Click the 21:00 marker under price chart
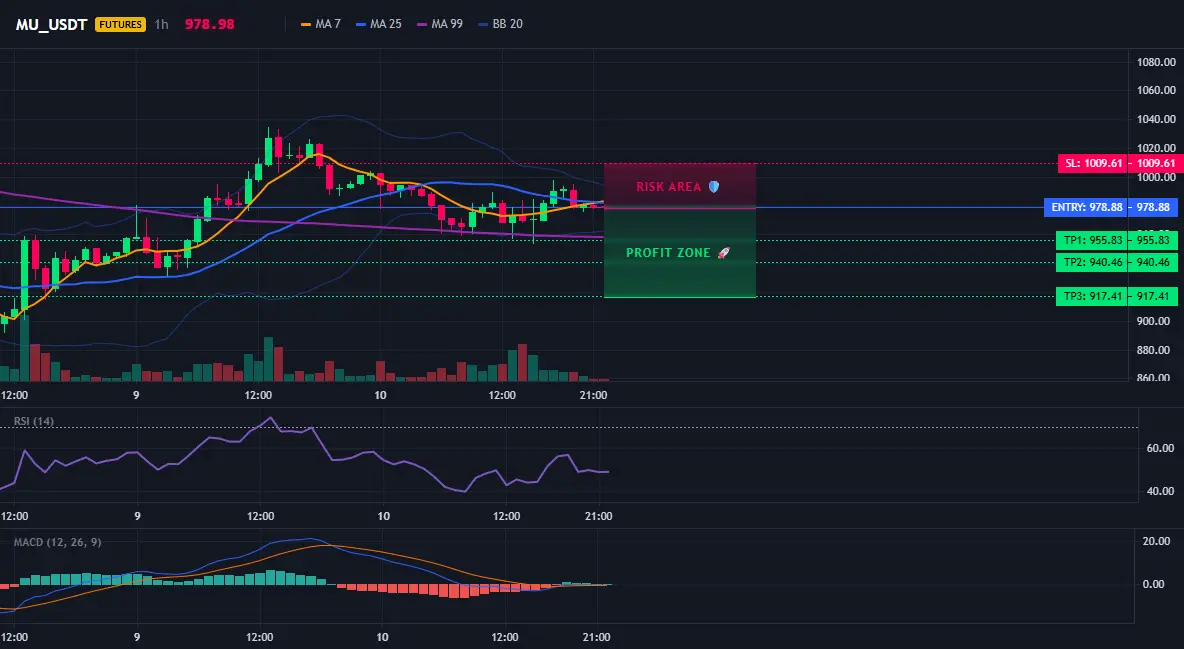The image size is (1184, 649). point(594,395)
